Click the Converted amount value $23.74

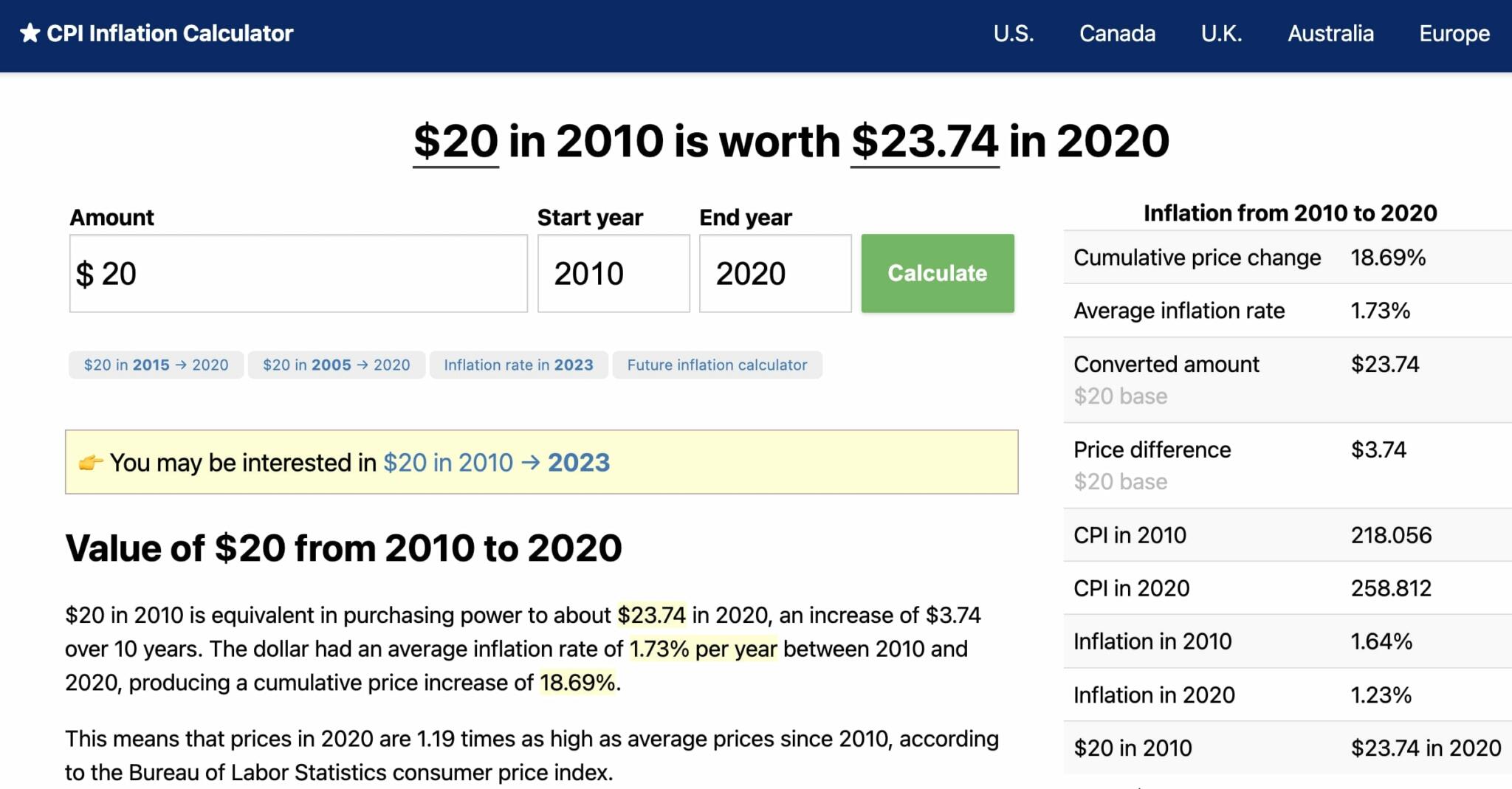coord(1385,364)
